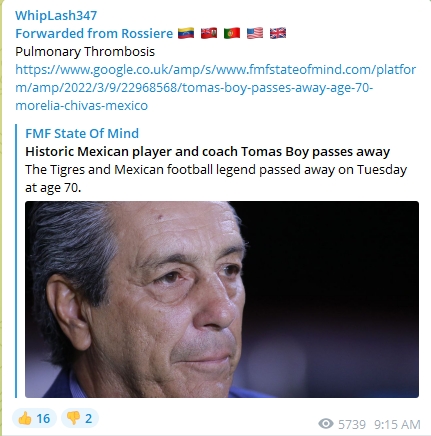Click the Pulmonary Thrombosis message text
431x436 pixels.
pyautogui.click(x=85, y=51)
